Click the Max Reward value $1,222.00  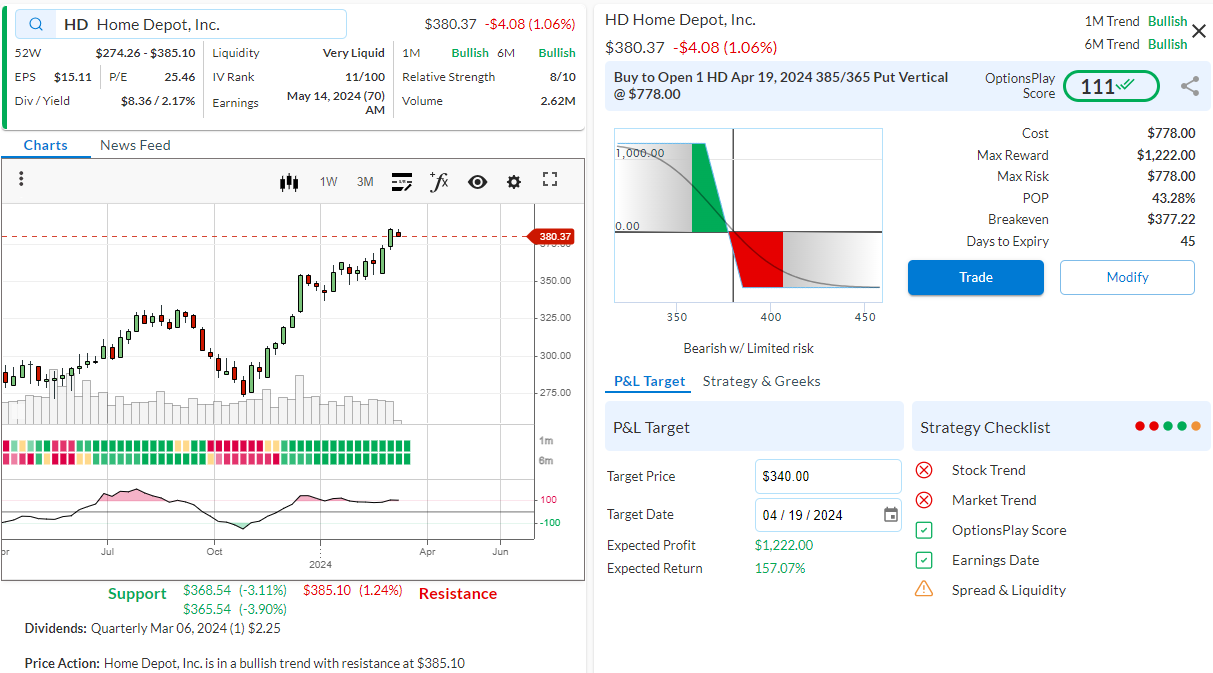[x=1166, y=155]
